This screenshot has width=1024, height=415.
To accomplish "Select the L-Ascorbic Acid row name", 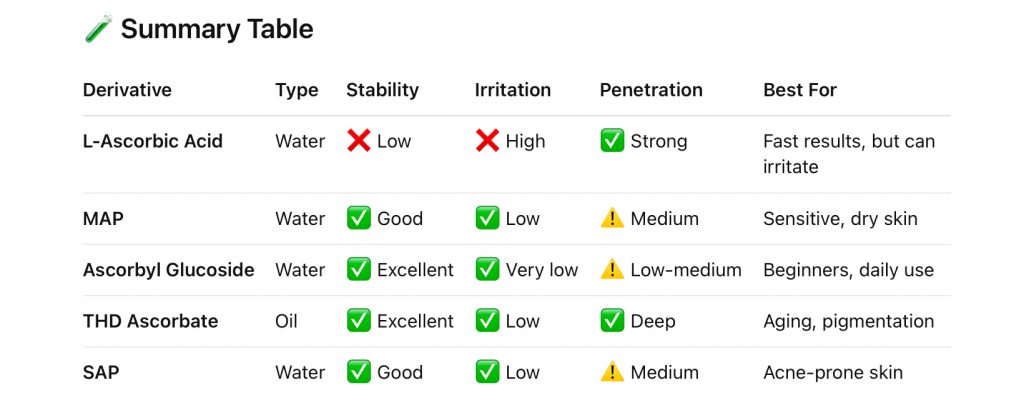I will [x=152, y=141].
